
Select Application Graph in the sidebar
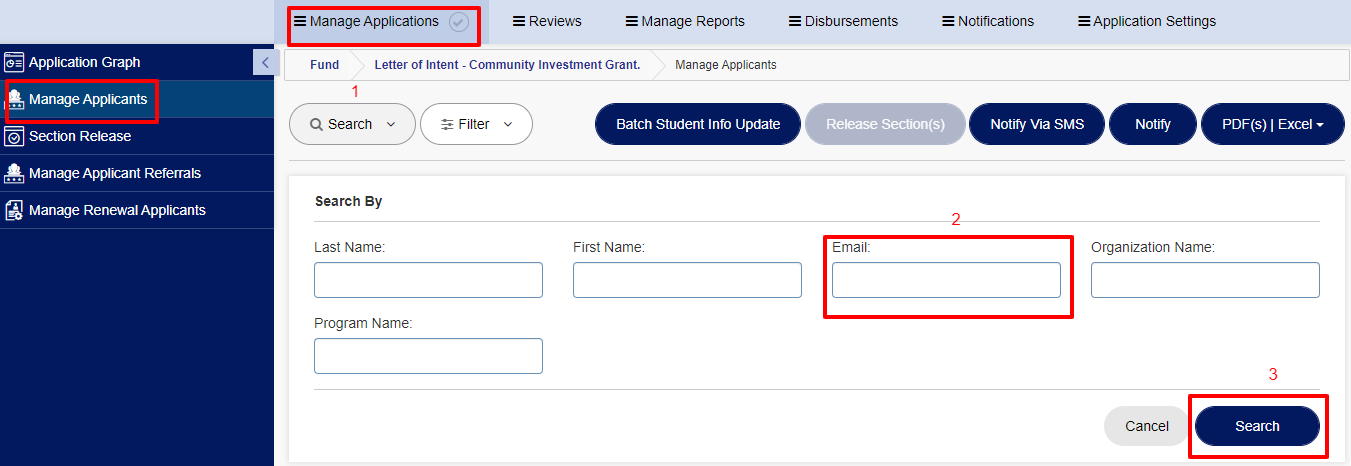(137, 62)
